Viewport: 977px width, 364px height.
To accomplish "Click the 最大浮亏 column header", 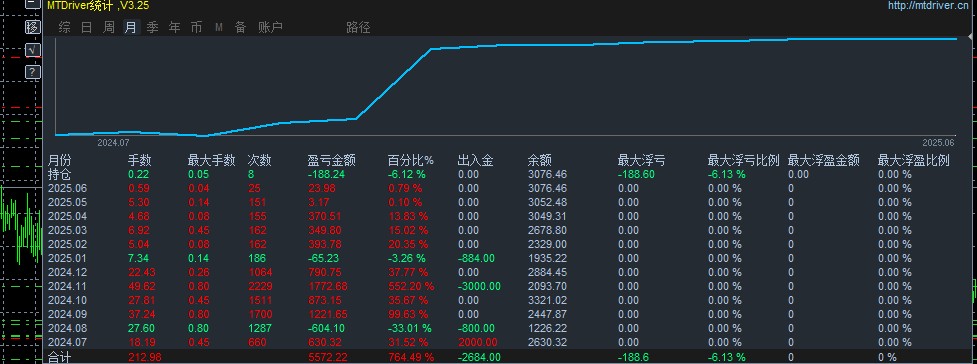I will 642,161.
